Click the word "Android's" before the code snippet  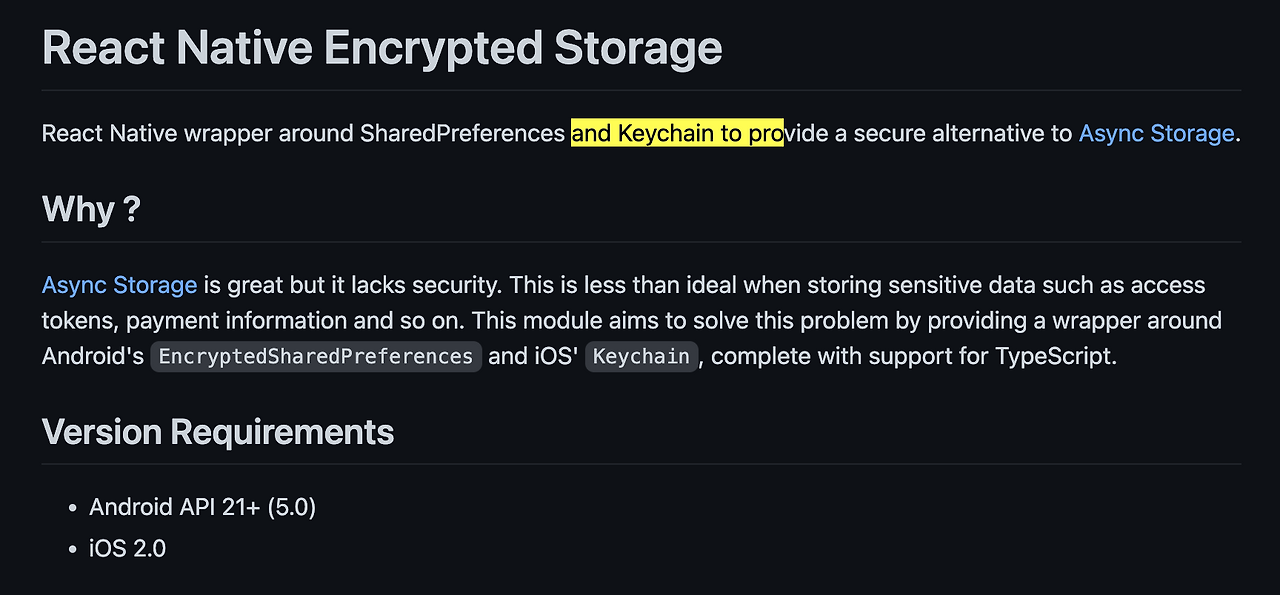click(93, 357)
